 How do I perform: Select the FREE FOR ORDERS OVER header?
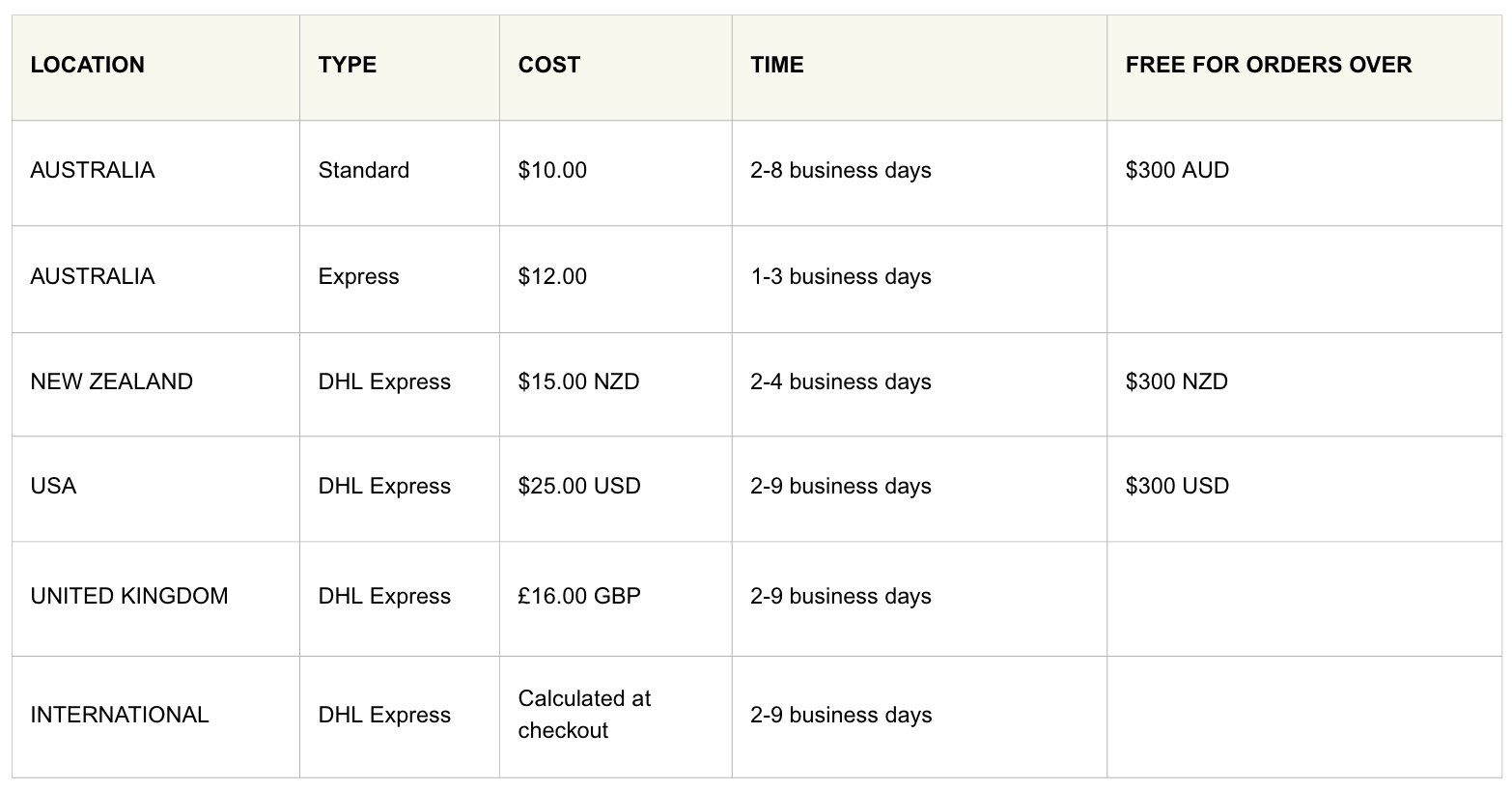(1269, 65)
